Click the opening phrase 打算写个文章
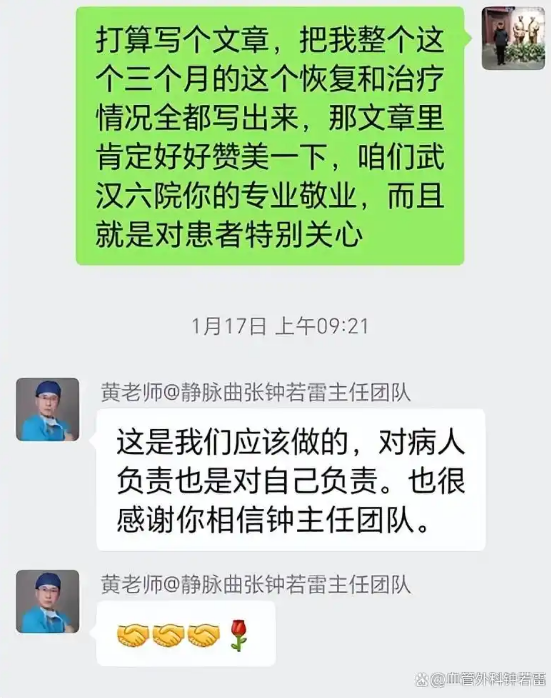The width and height of the screenshot is (551, 698). tap(182, 40)
